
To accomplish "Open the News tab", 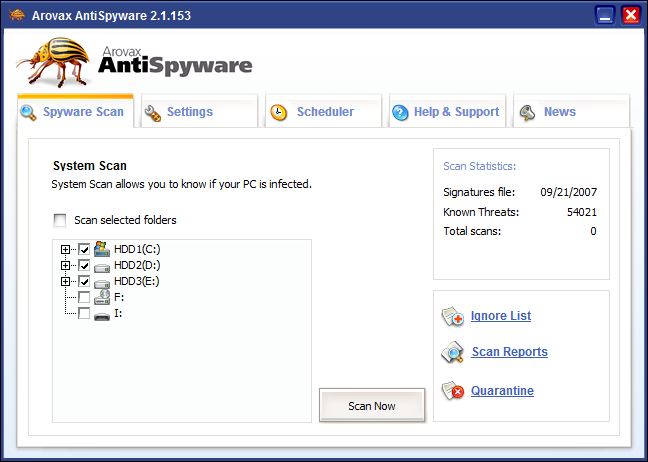I will point(571,112).
